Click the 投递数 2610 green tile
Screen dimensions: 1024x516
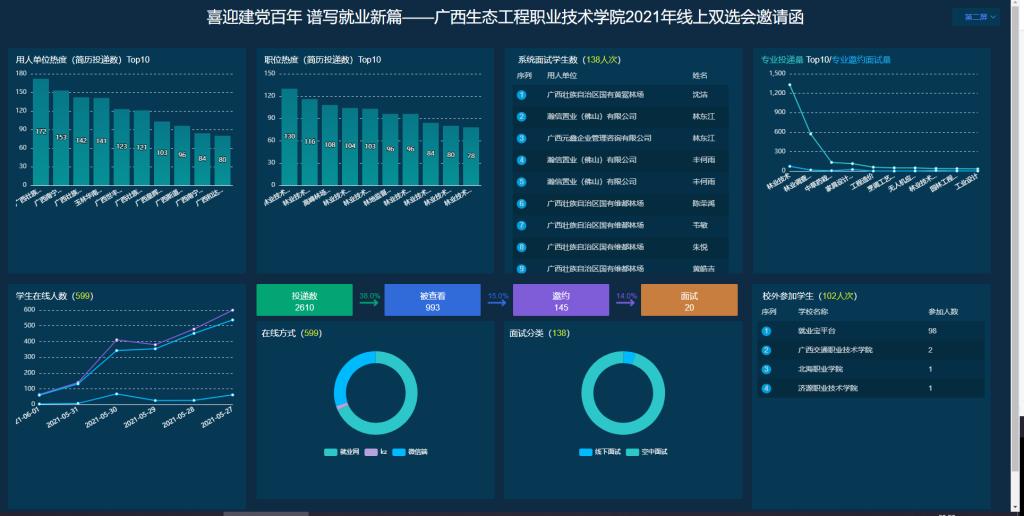pyautogui.click(x=304, y=301)
